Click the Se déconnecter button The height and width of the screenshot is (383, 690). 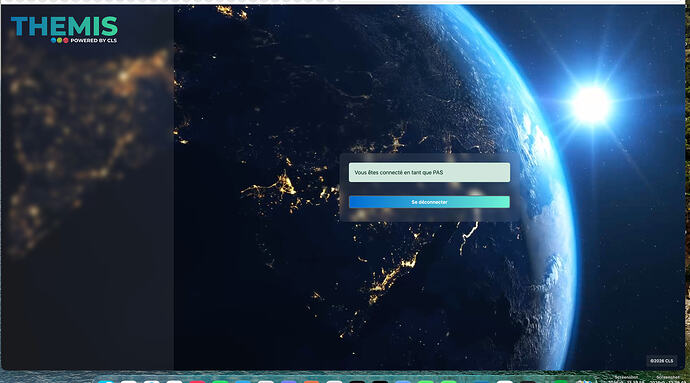(x=429, y=202)
